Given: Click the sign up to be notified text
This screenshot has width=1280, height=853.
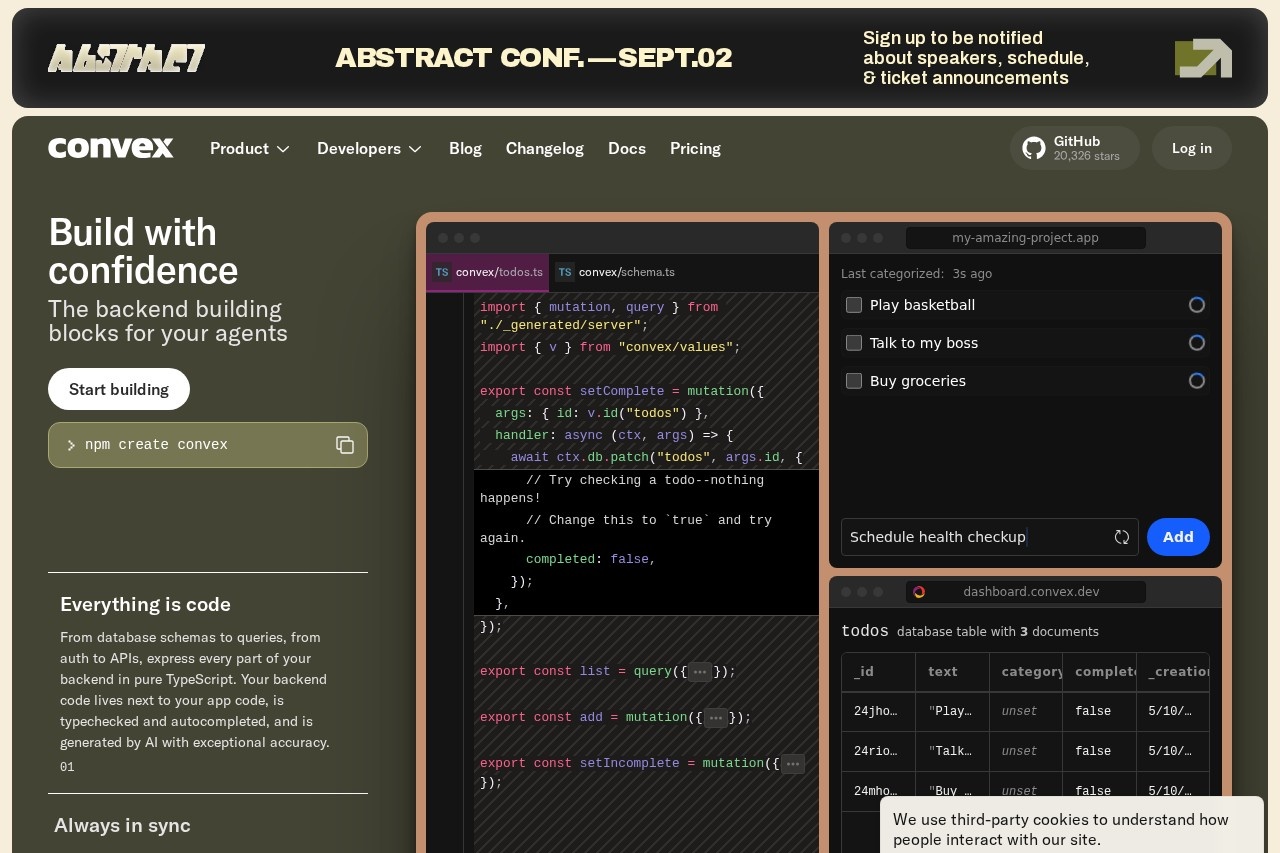Looking at the screenshot, I should [x=976, y=58].
